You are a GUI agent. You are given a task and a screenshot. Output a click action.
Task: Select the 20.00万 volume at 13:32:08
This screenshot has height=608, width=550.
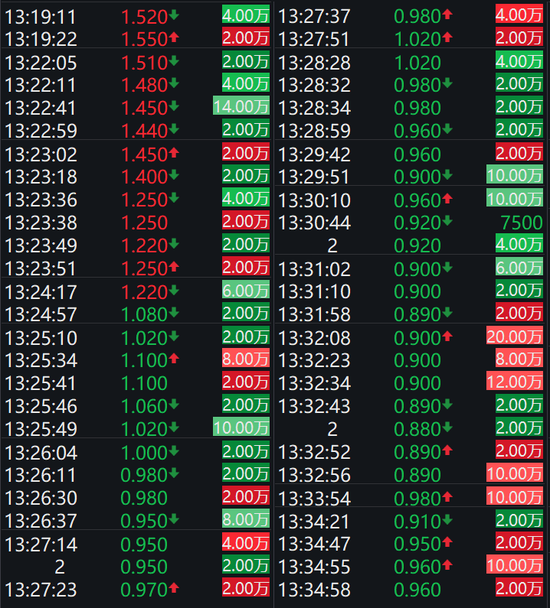pyautogui.click(x=515, y=336)
